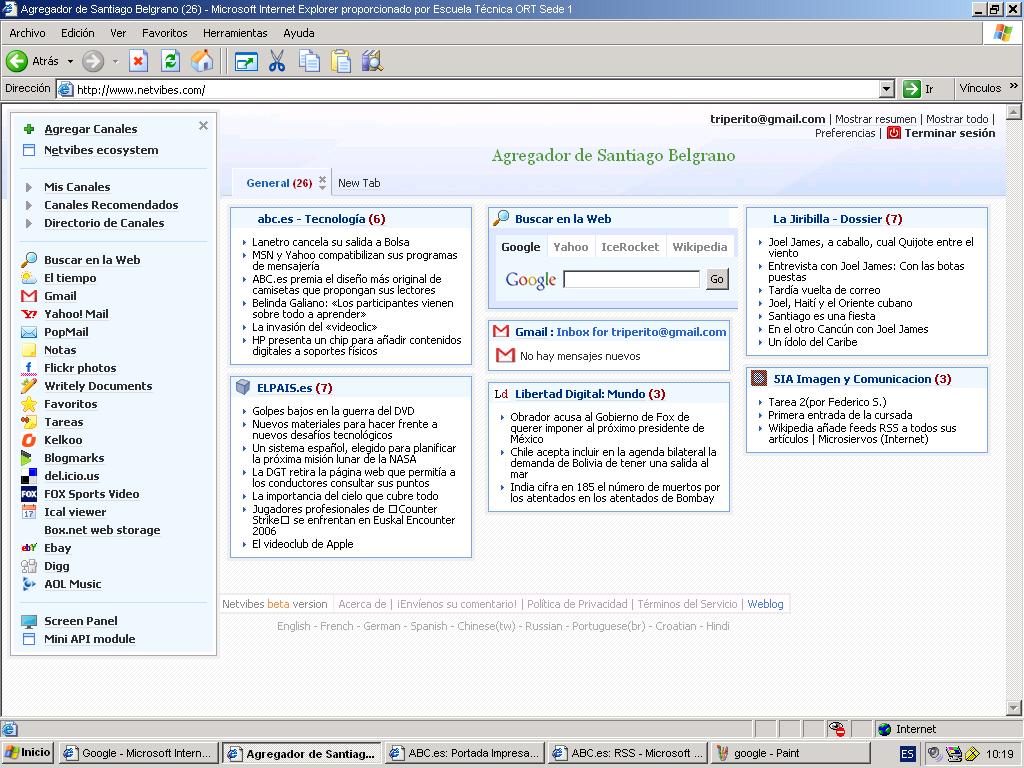Image resolution: width=1024 pixels, height=768 pixels.
Task: Click the Inicio start button
Action: (27, 752)
